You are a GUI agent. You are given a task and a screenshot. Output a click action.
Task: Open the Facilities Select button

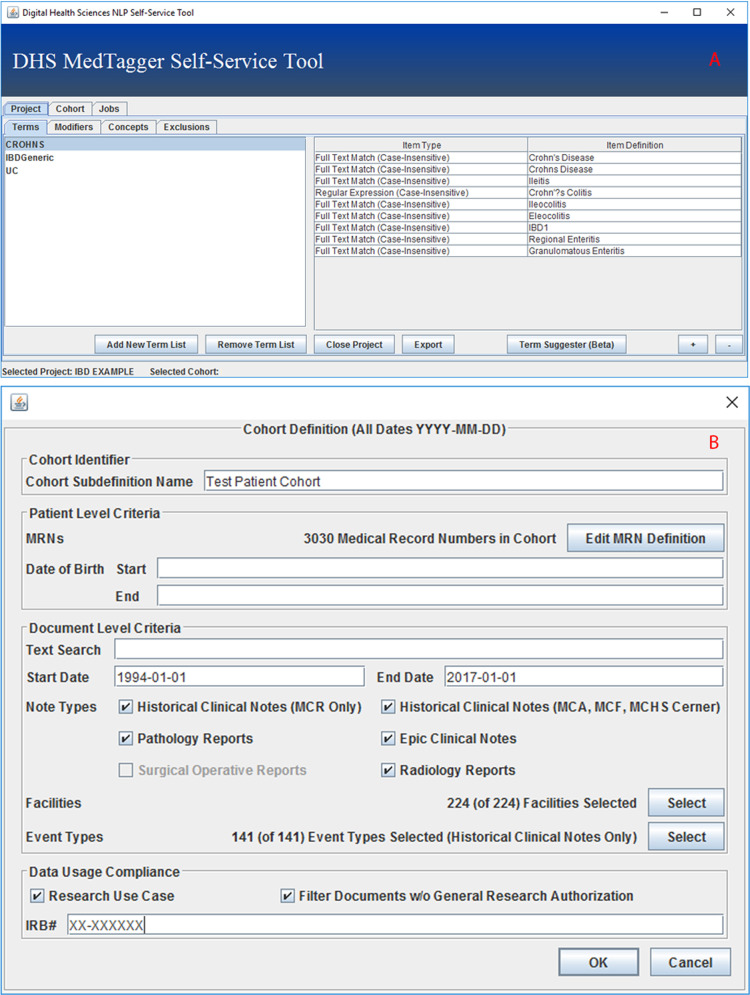coord(686,803)
